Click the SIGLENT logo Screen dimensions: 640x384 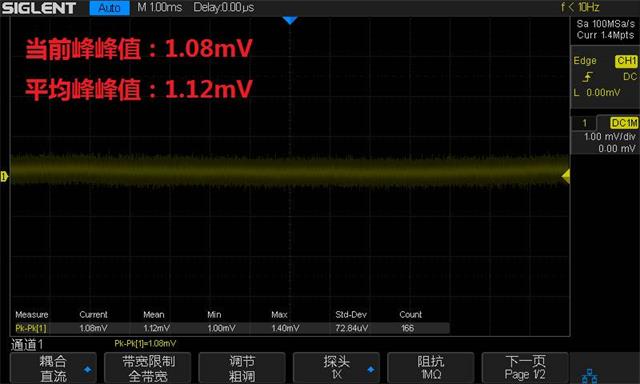pos(39,8)
